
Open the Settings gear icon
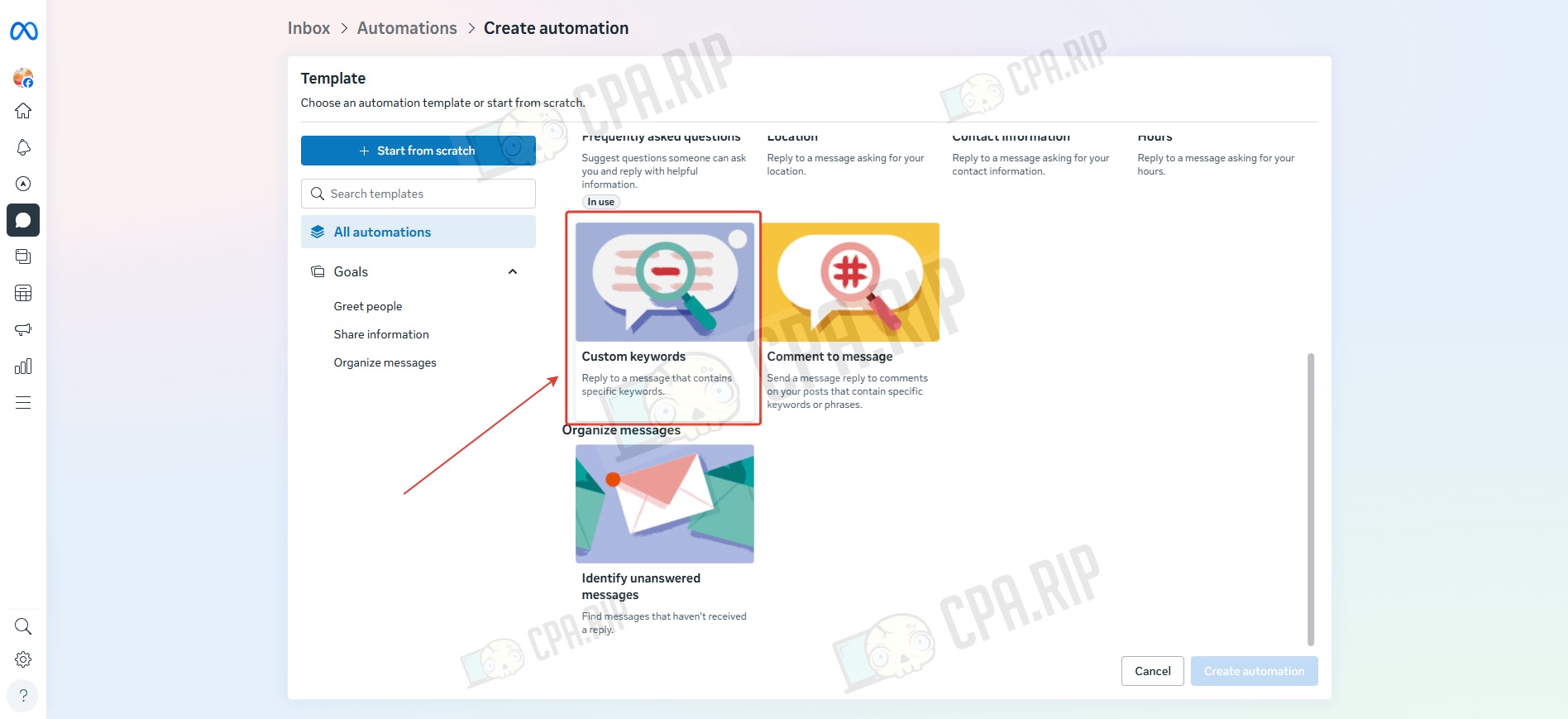coord(23,659)
